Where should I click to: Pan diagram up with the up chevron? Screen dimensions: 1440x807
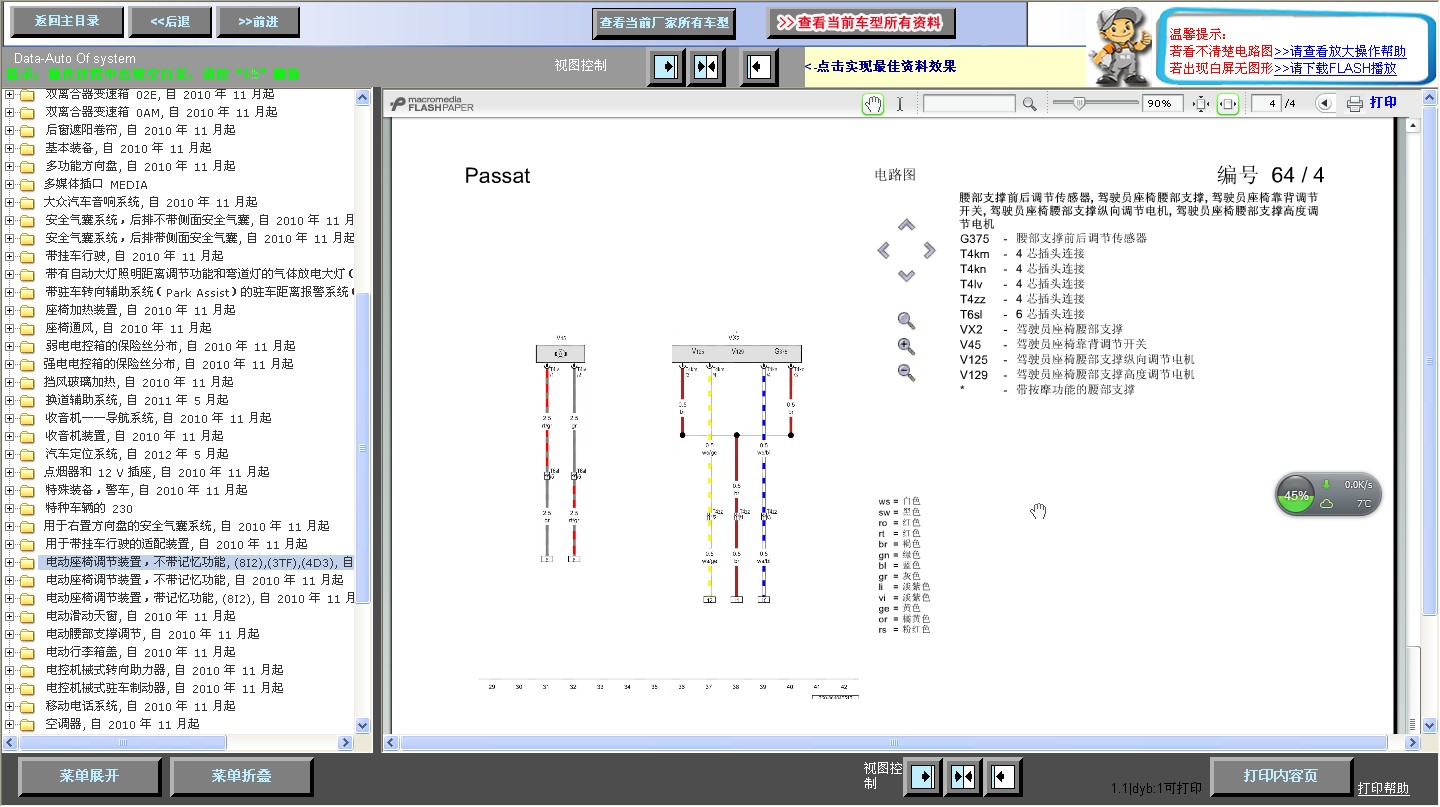[x=906, y=225]
